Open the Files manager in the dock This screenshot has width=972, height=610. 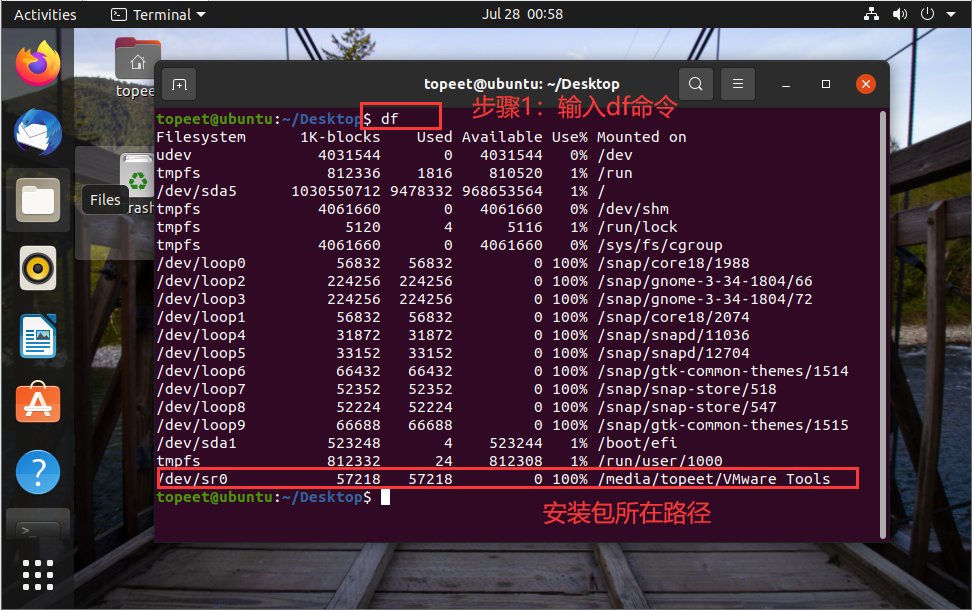(x=38, y=200)
